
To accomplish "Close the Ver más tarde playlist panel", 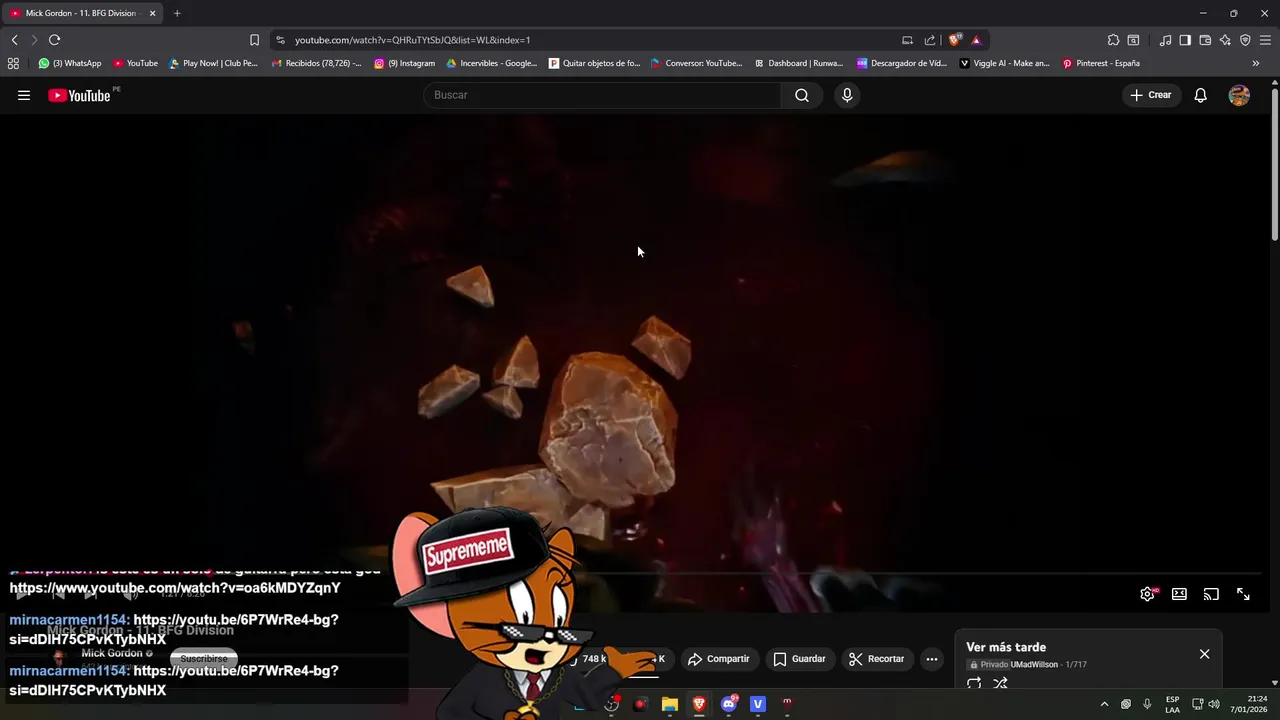I will click(1204, 654).
